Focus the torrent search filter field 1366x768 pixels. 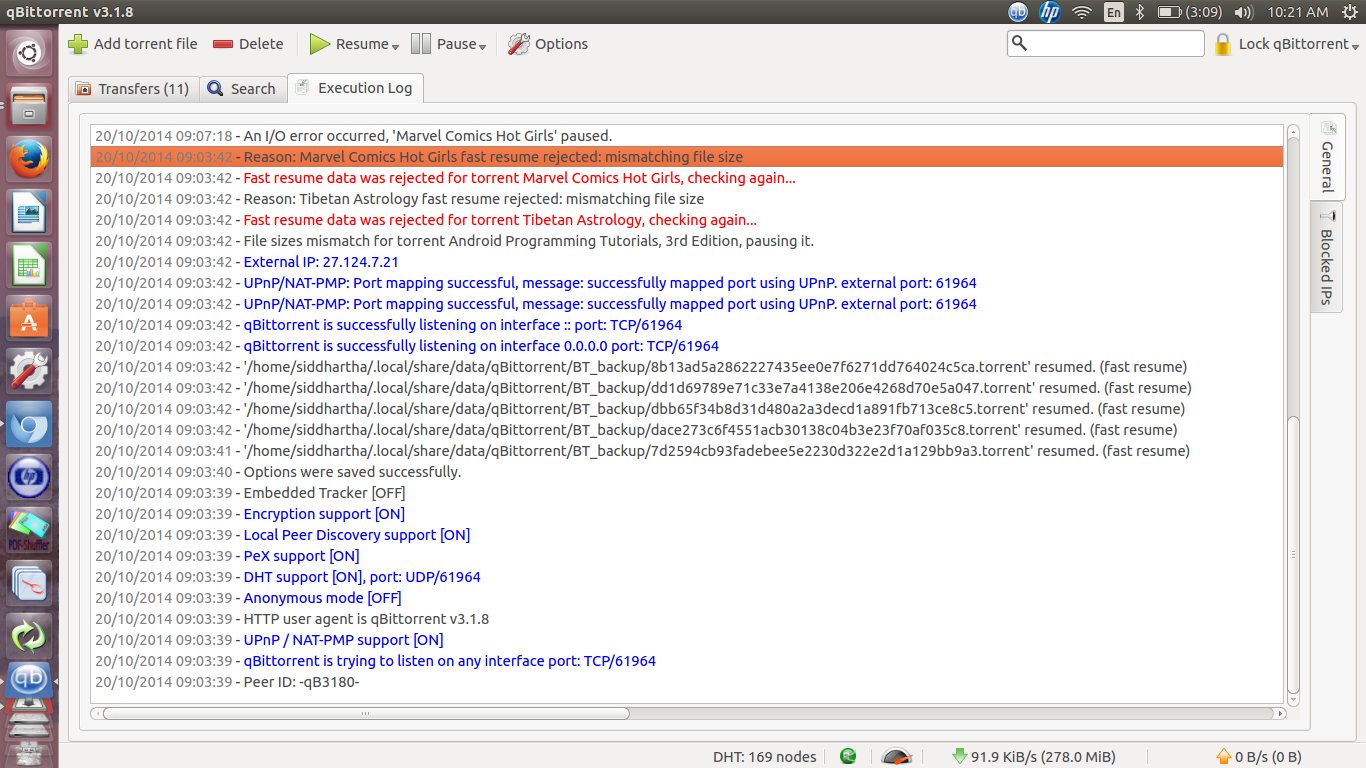coord(1105,43)
